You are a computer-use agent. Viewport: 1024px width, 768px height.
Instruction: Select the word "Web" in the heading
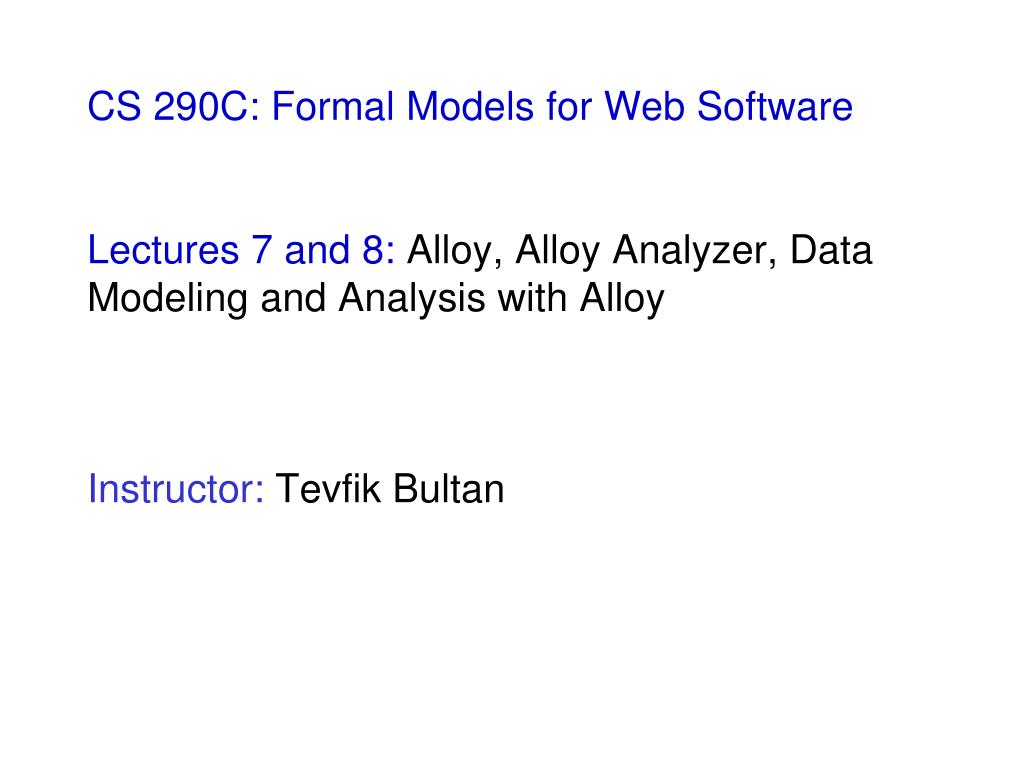pos(644,106)
